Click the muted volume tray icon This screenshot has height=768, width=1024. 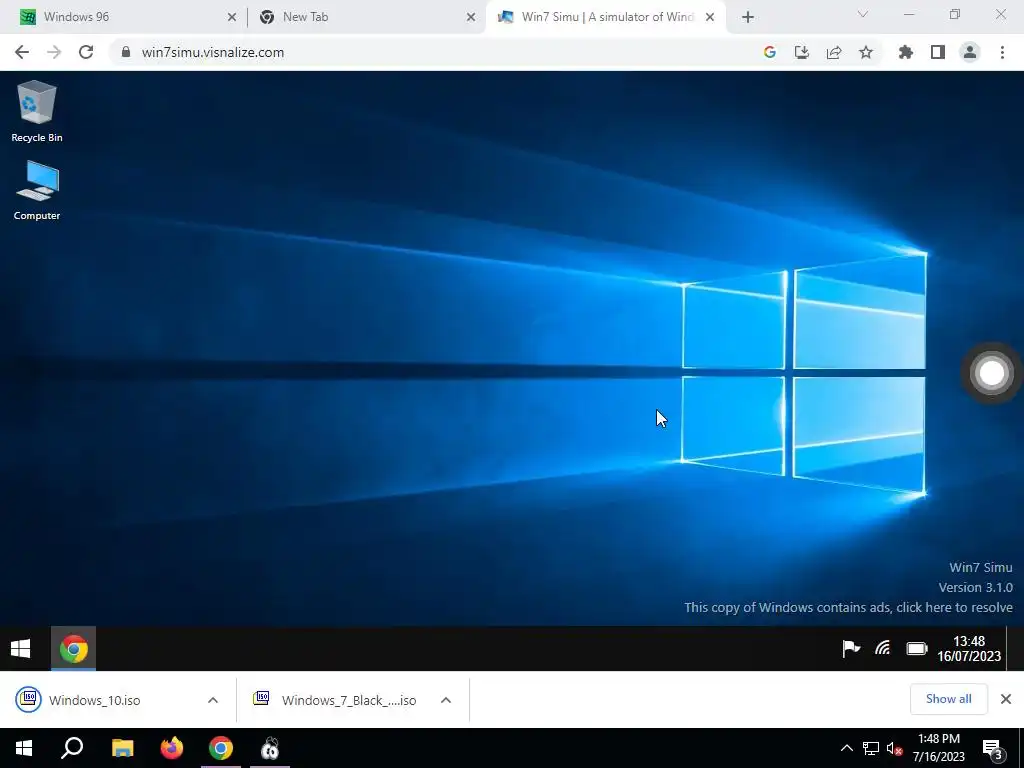(x=895, y=748)
